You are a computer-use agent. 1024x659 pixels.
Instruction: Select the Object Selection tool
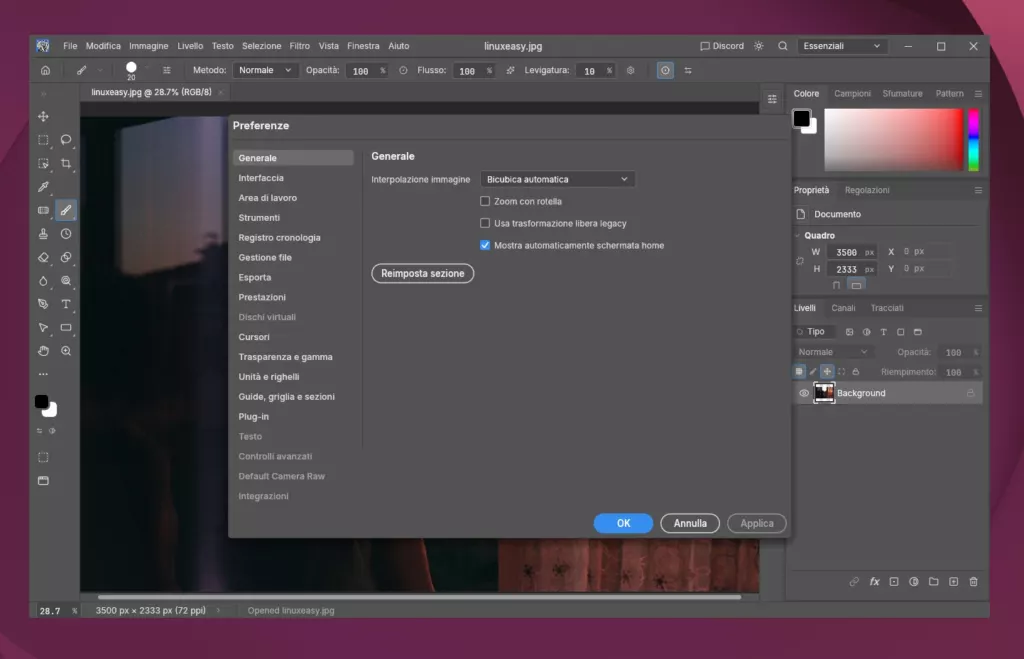pos(43,163)
